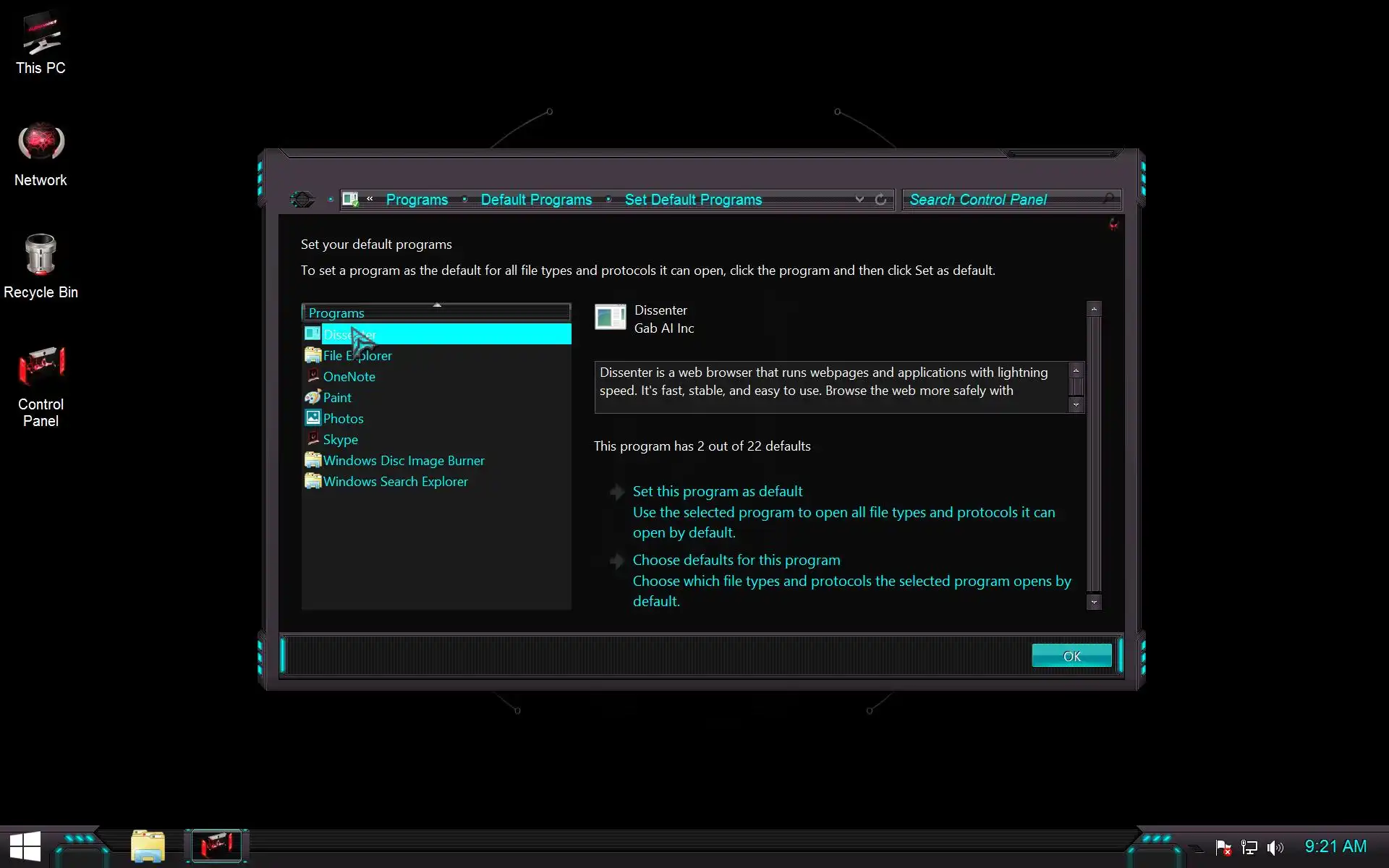This screenshot has width=1389, height=868.
Task: Go to Default Programs breadcrumb
Action: [x=535, y=200]
